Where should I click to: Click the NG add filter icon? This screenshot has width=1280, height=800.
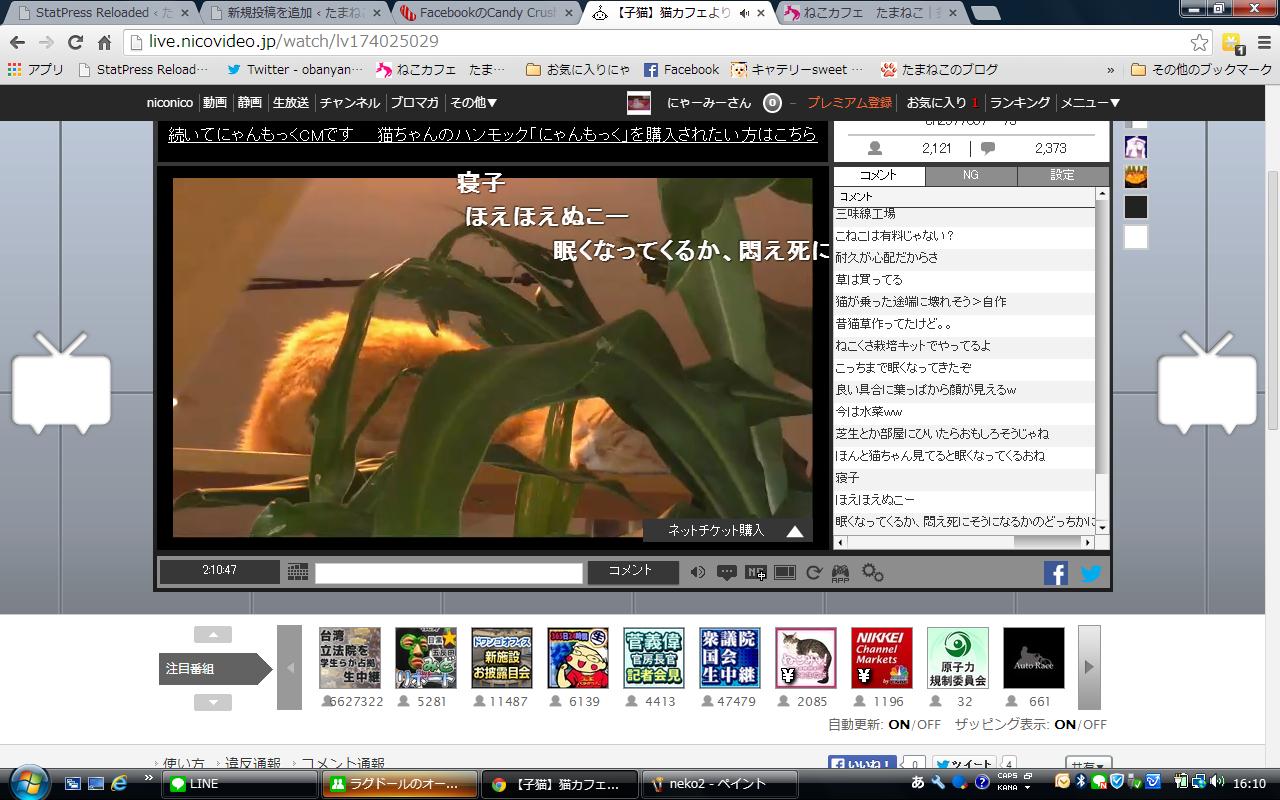pos(756,572)
